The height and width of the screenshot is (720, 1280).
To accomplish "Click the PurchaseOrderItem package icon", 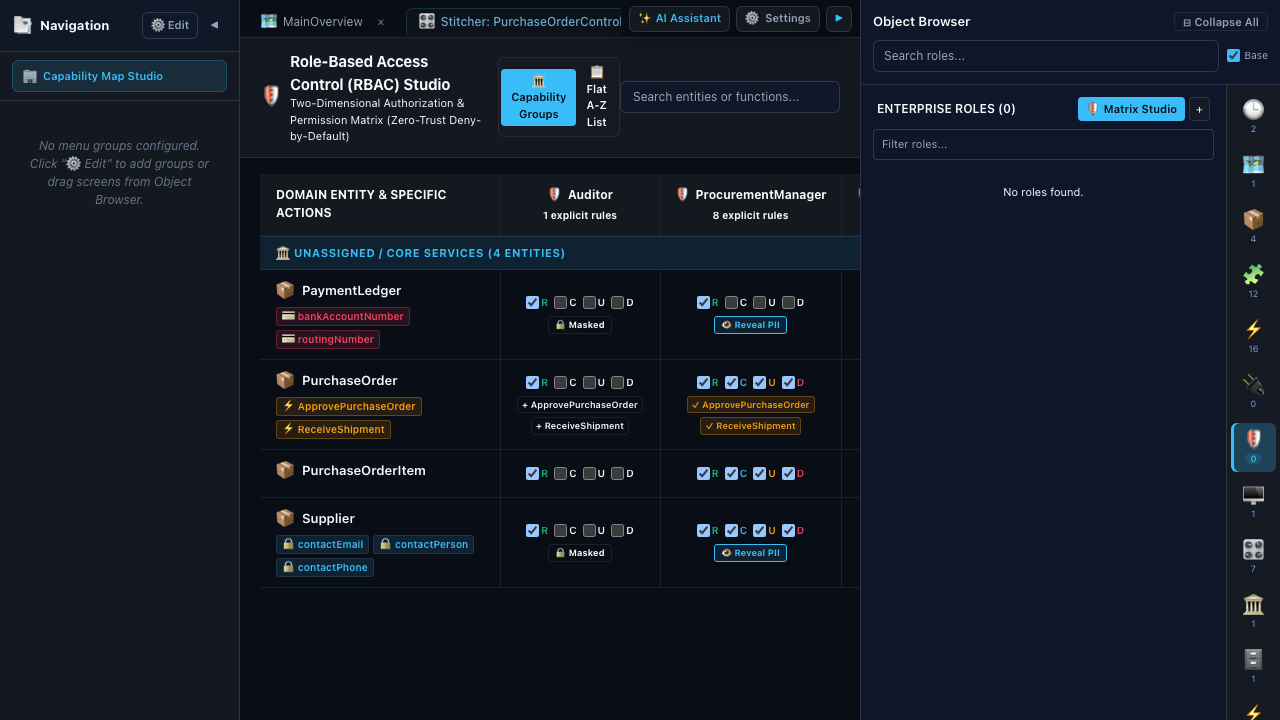I will pos(285,470).
